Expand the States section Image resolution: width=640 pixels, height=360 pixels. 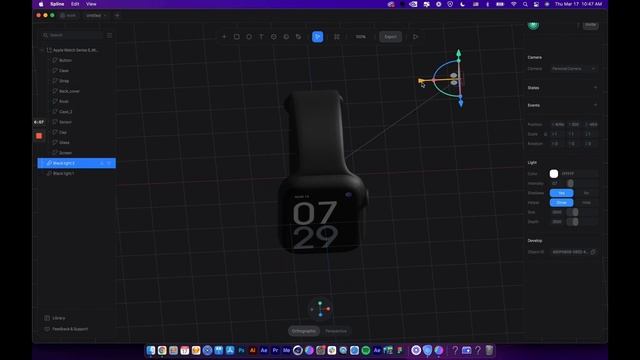(595, 88)
